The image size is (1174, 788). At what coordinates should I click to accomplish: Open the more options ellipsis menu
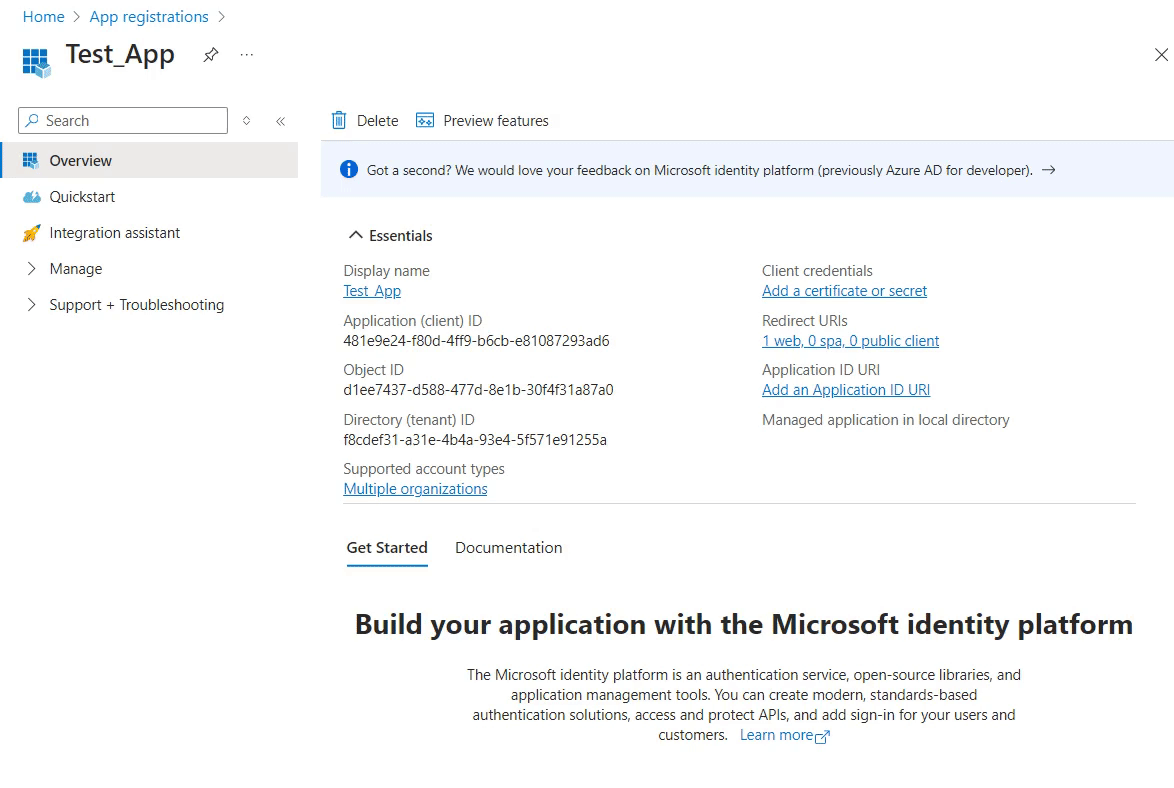(x=246, y=55)
